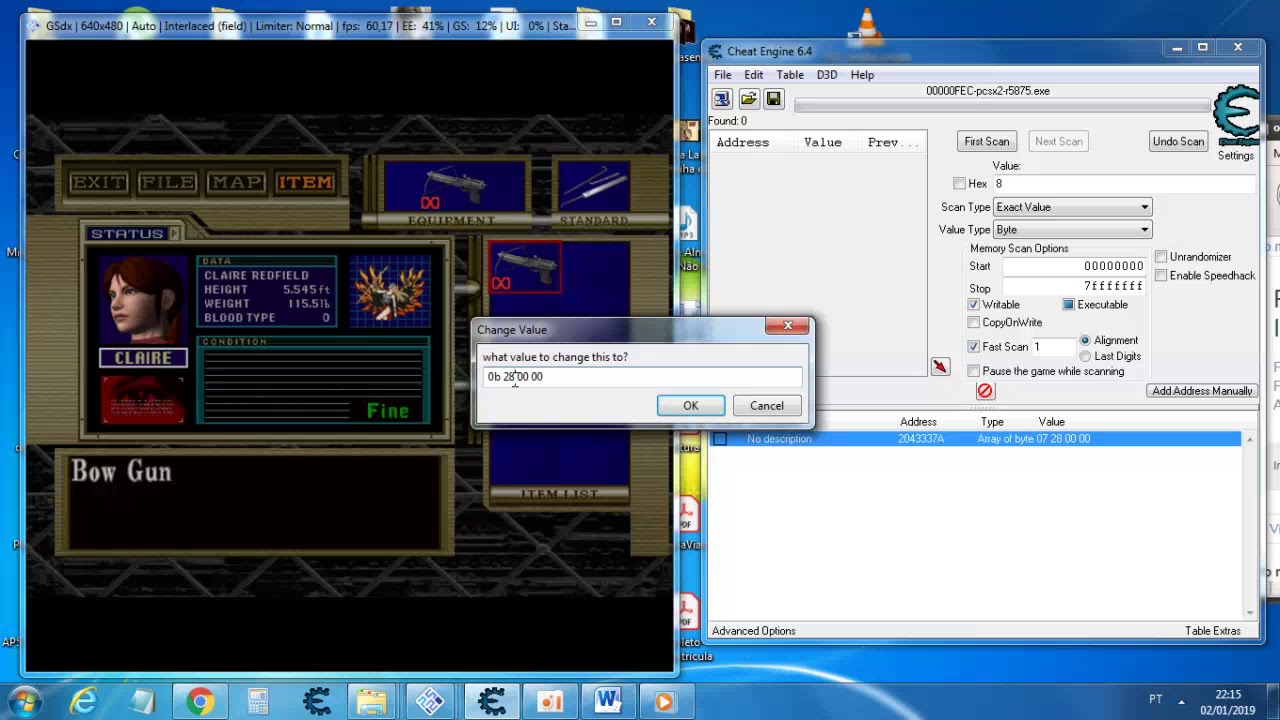The height and width of the screenshot is (720, 1280).
Task: Click the first Cheat Engine taskbar icon
Action: [316, 702]
